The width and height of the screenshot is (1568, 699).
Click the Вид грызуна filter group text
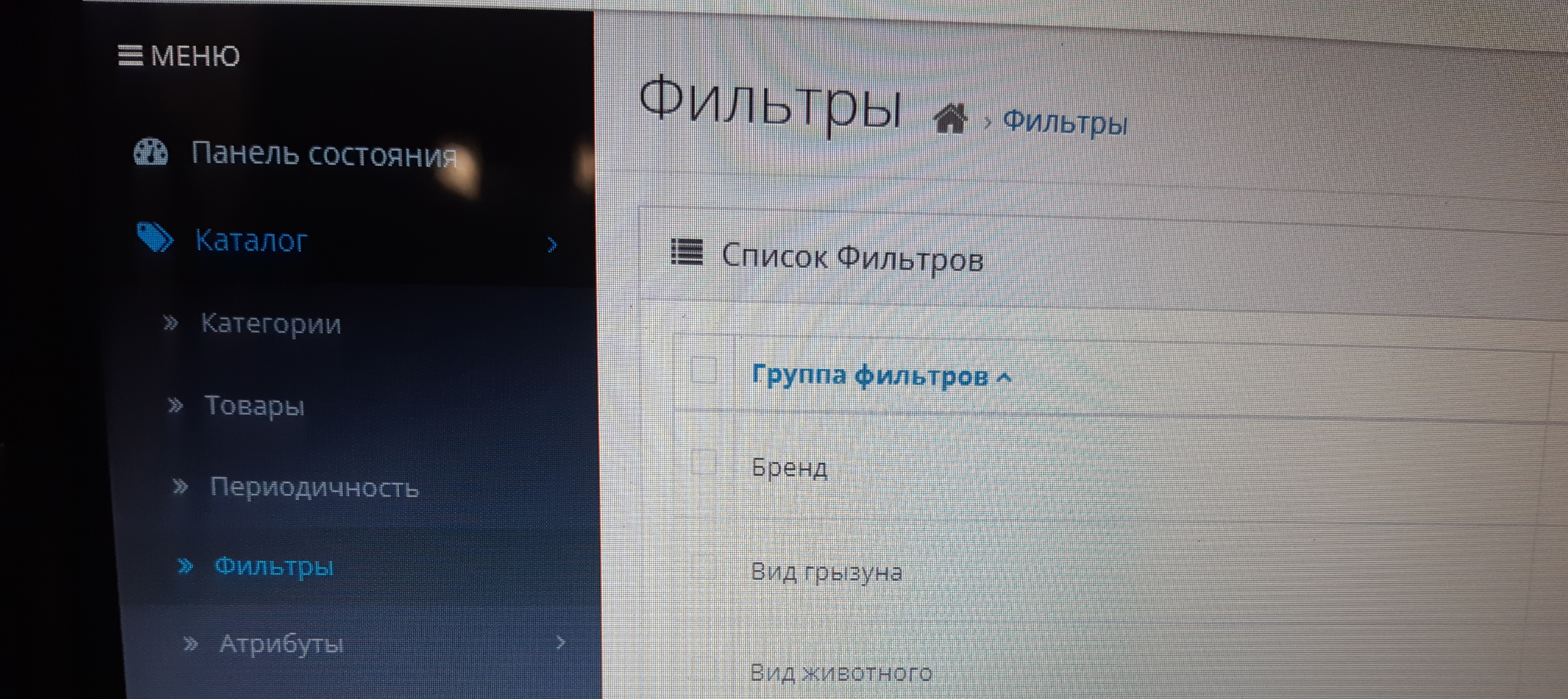[827, 572]
